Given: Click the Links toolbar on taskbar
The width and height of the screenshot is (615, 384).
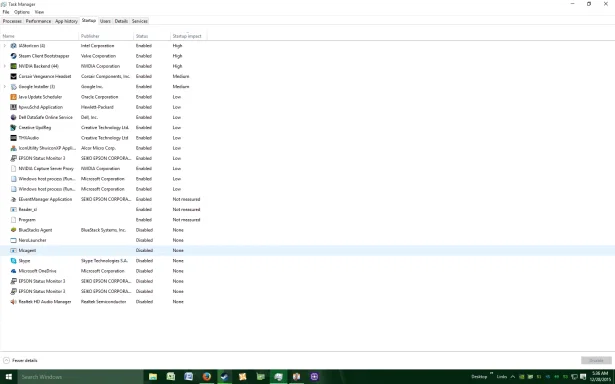Looking at the screenshot, I should (x=502, y=377).
